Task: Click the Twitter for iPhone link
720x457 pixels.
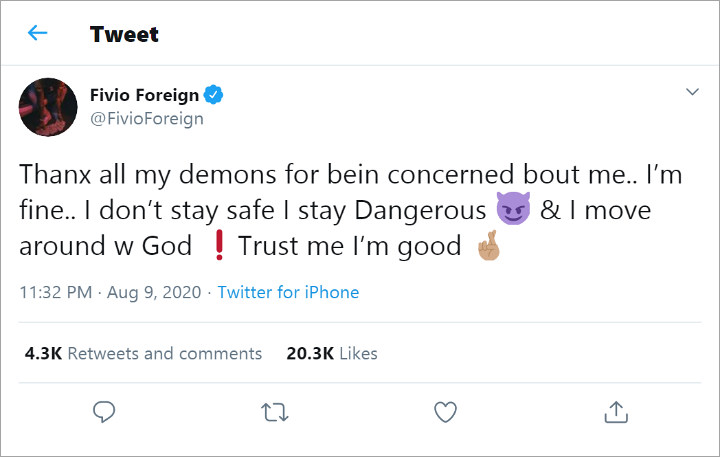Action: click(288, 293)
